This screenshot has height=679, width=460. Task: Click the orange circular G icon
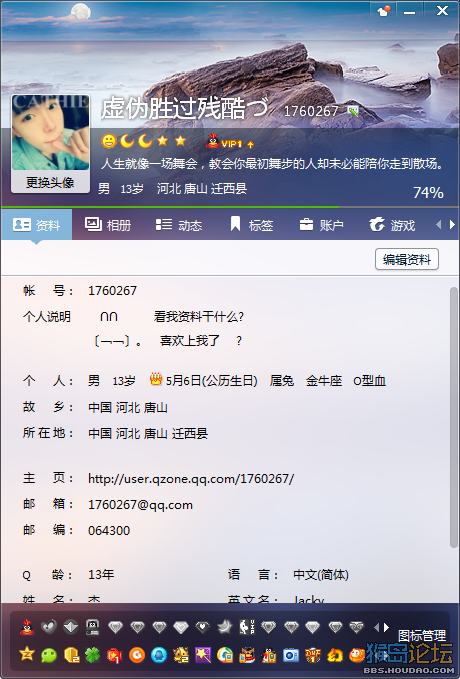137,655
